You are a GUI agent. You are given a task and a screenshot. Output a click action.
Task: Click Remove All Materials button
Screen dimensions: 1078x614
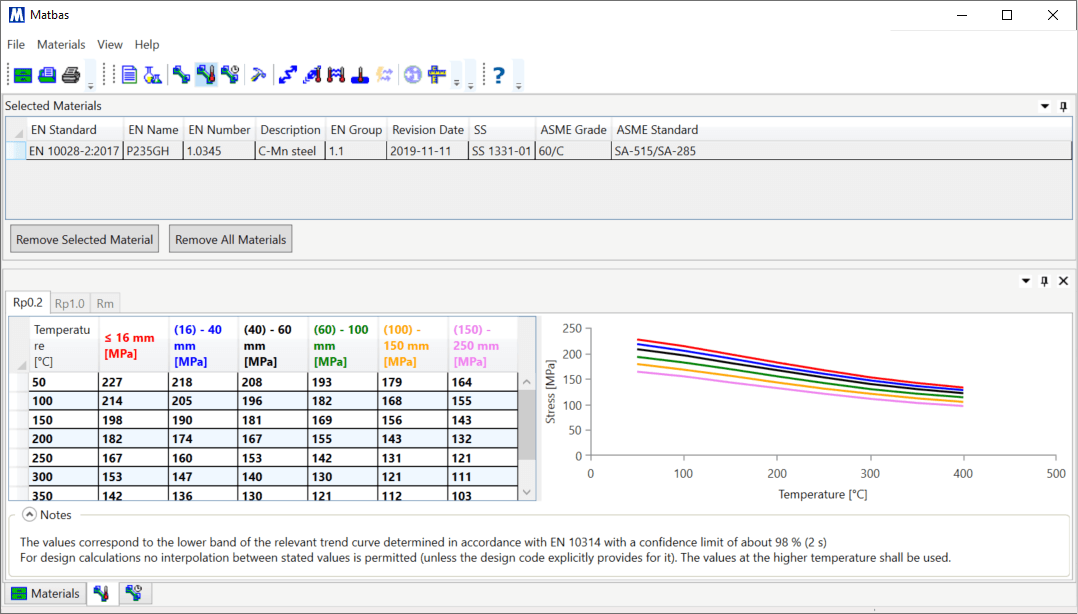pos(230,240)
